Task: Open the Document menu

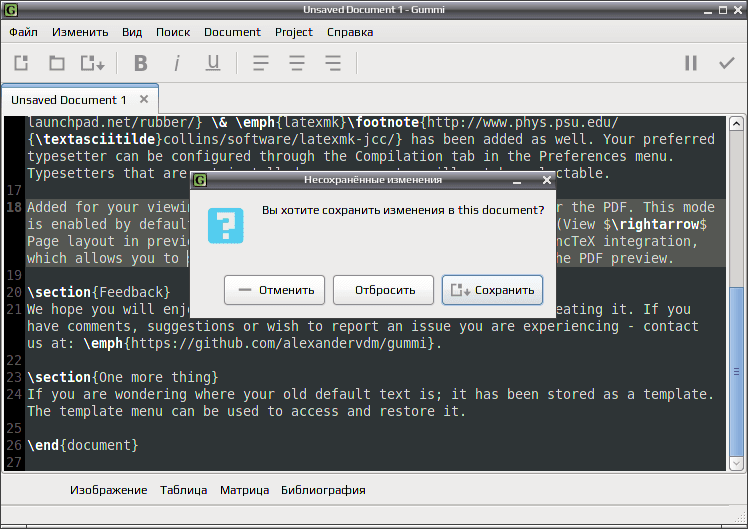Action: click(232, 32)
